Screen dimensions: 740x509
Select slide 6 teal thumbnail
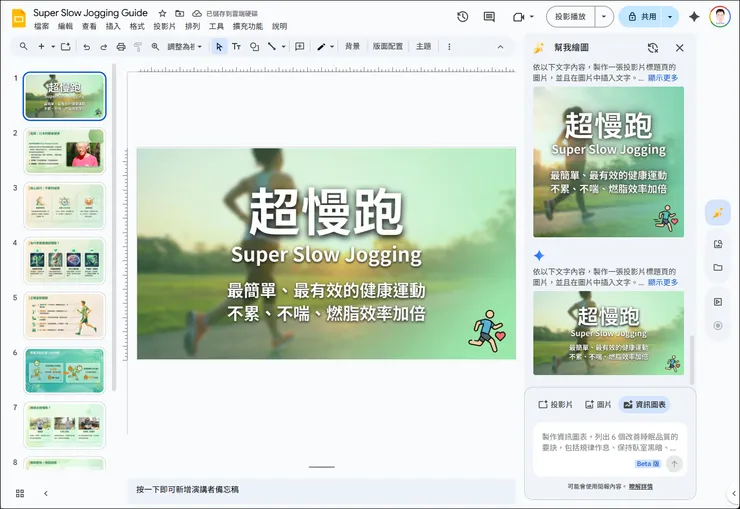tap(65, 371)
